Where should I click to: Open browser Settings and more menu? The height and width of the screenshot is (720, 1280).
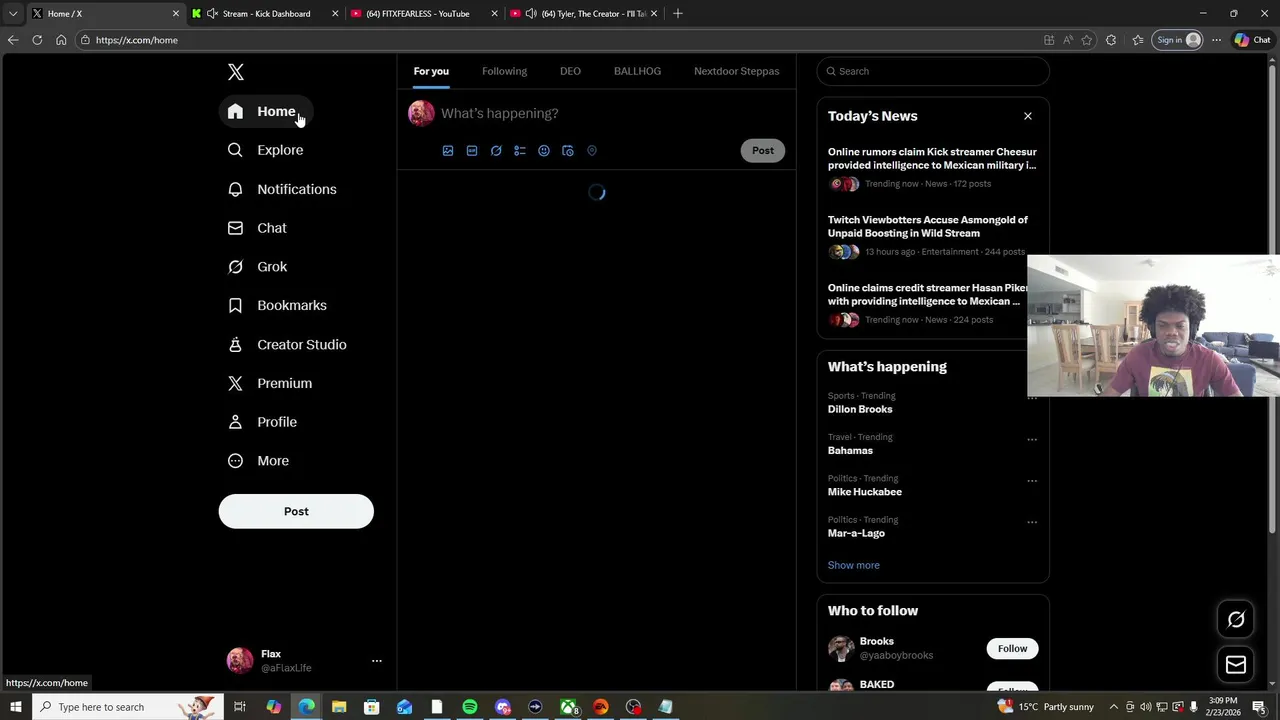coord(1216,40)
